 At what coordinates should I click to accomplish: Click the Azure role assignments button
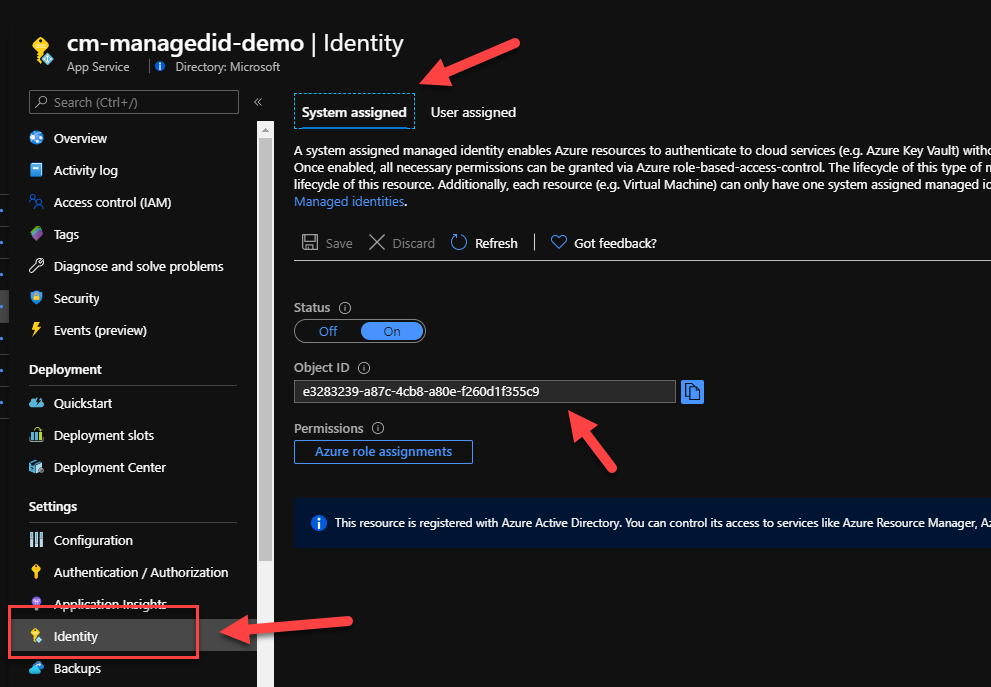tap(383, 452)
